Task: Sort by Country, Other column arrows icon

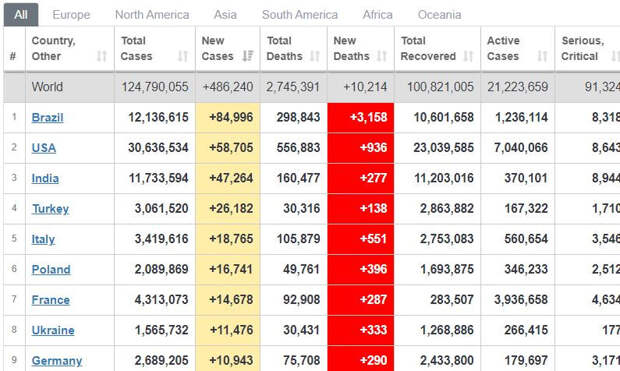Action: pyautogui.click(x=102, y=56)
